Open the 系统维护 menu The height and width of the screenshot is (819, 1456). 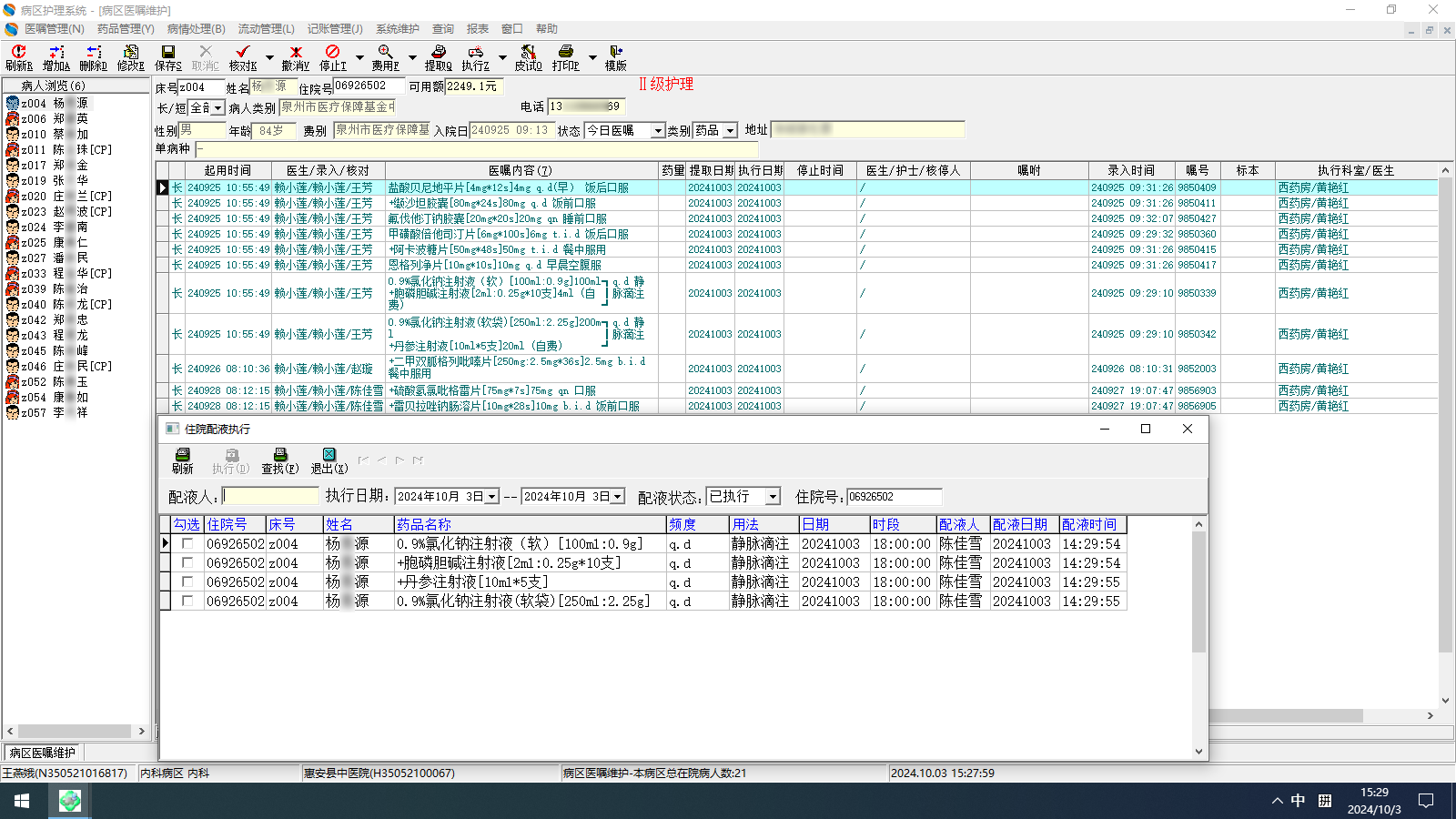[398, 29]
